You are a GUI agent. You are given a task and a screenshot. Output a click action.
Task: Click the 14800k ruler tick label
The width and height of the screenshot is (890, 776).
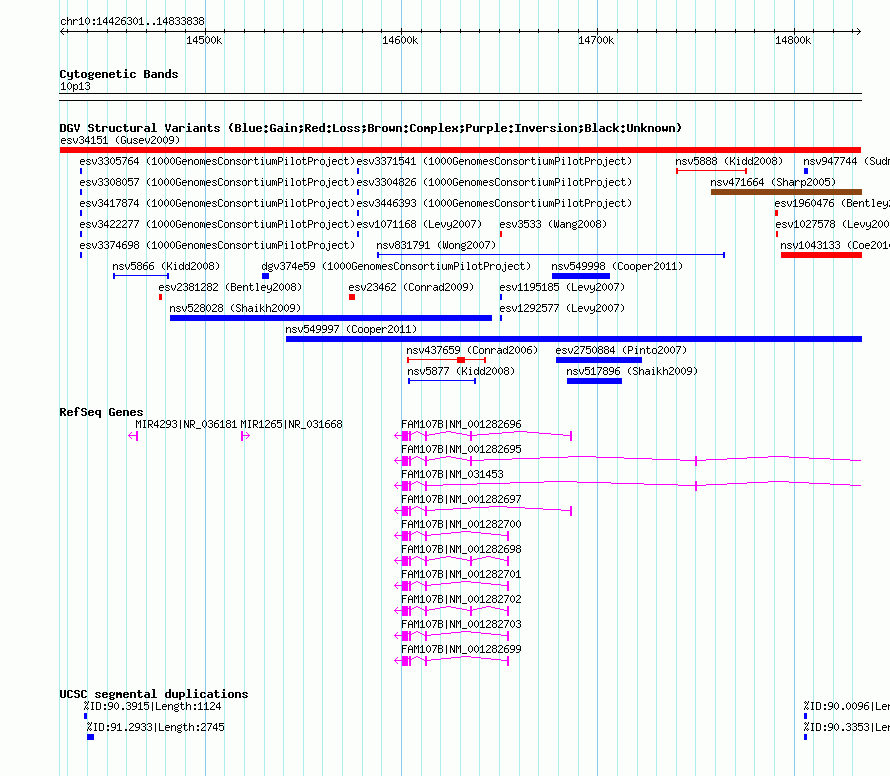[793, 40]
